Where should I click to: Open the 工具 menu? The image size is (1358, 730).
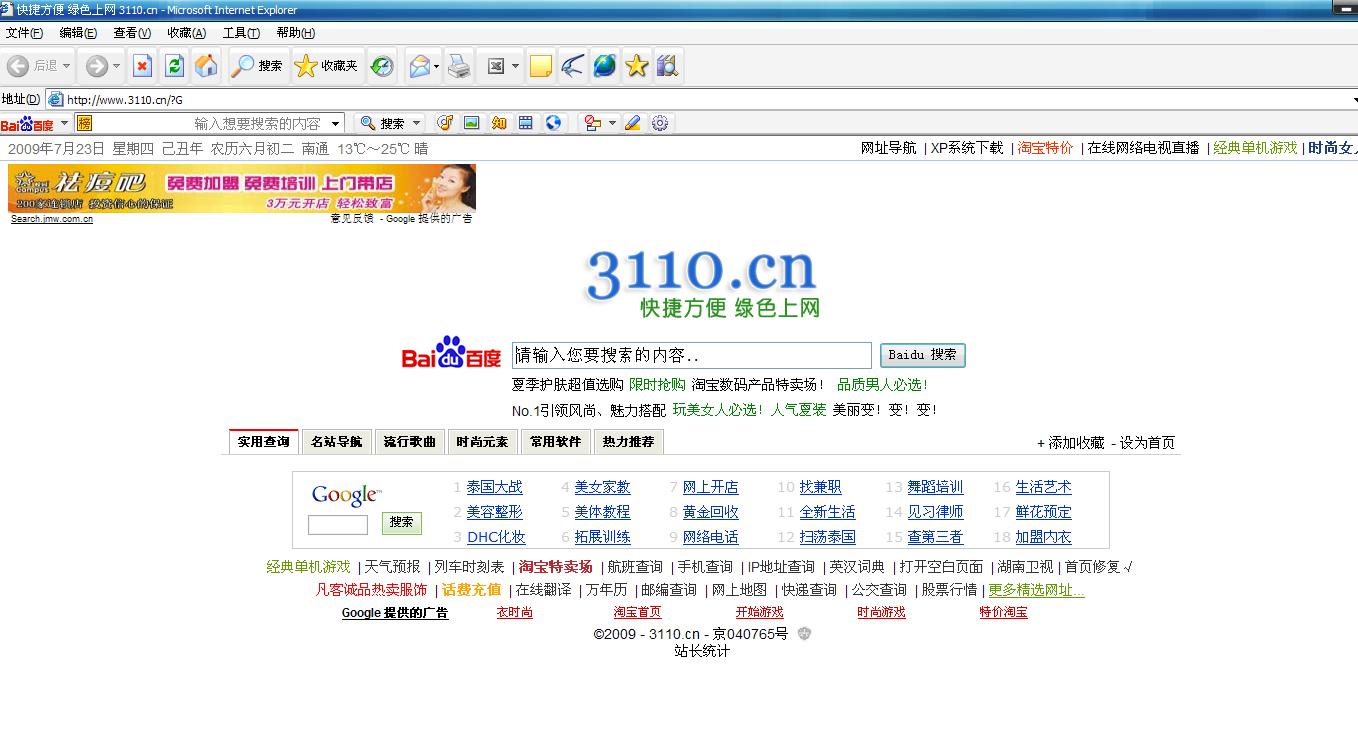click(241, 33)
